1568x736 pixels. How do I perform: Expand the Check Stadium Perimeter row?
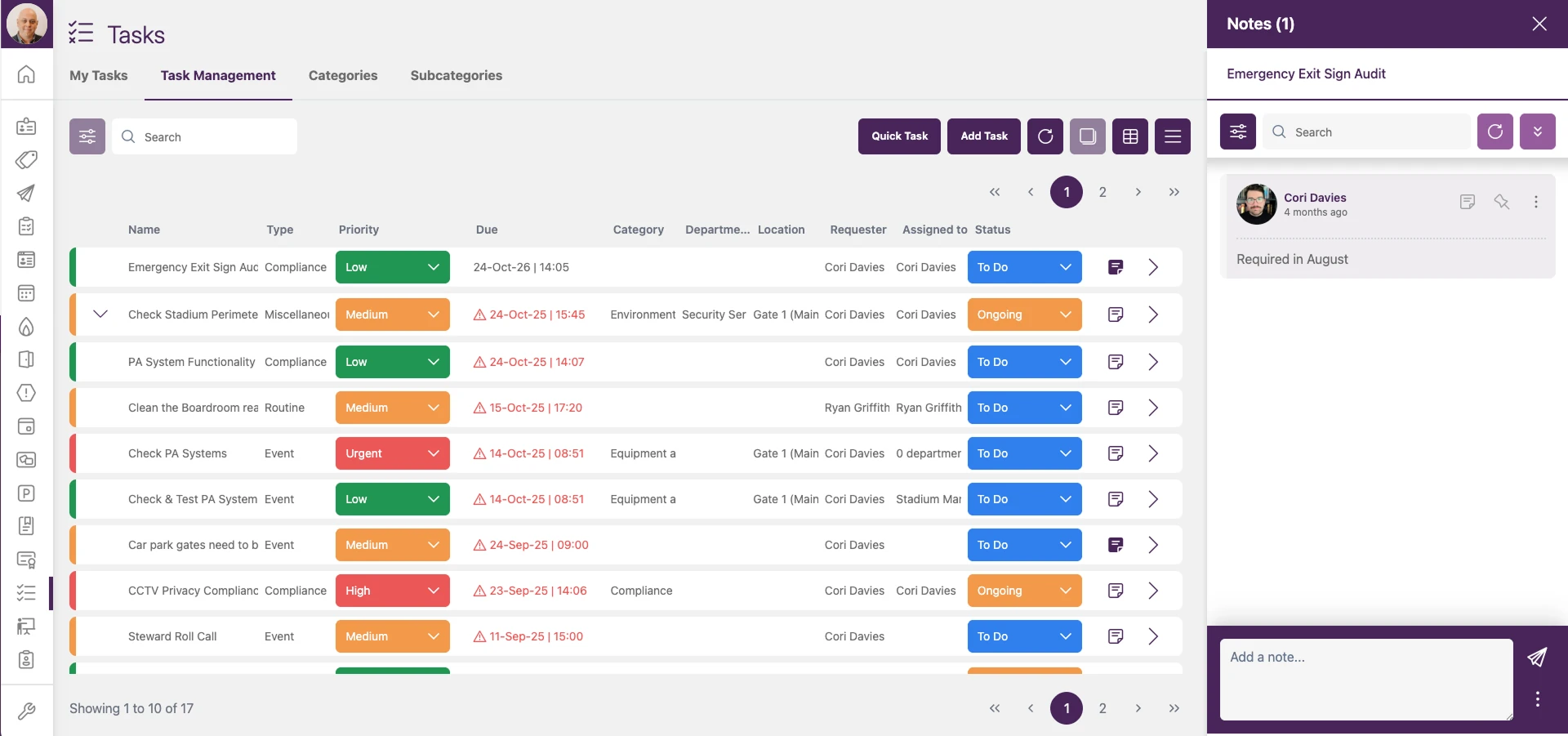pyautogui.click(x=100, y=314)
